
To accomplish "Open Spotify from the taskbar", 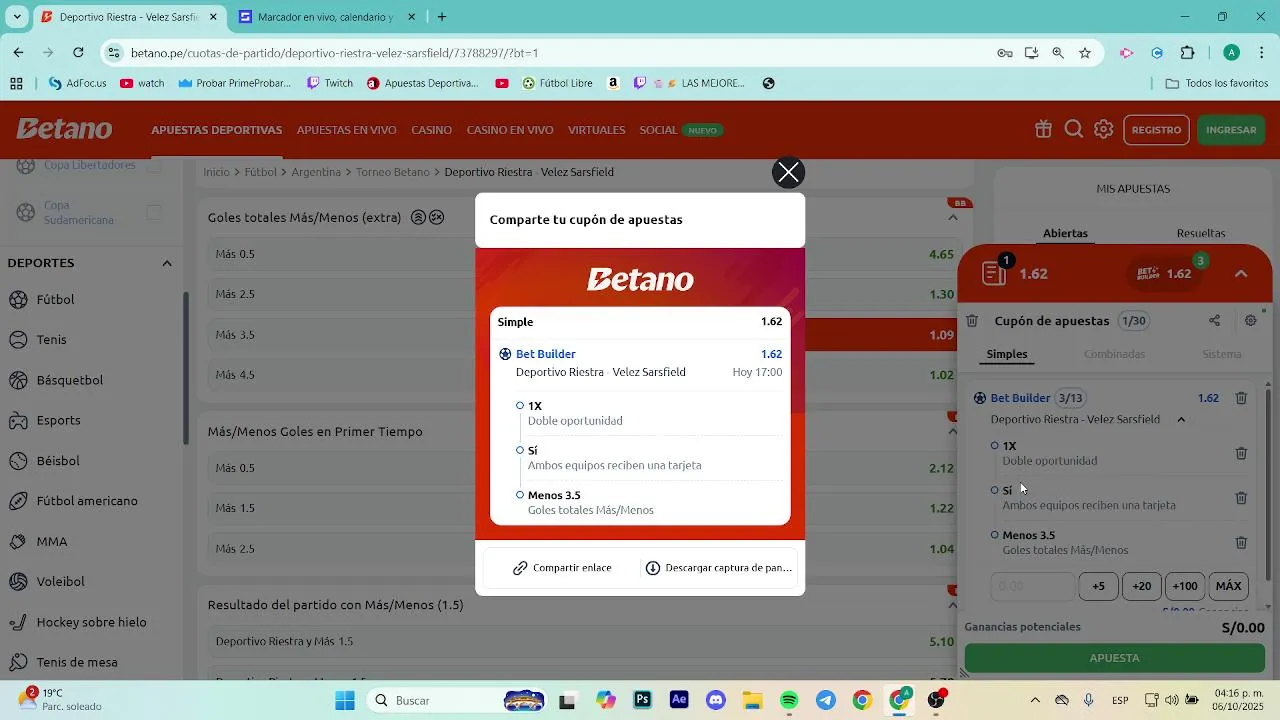I will [789, 700].
